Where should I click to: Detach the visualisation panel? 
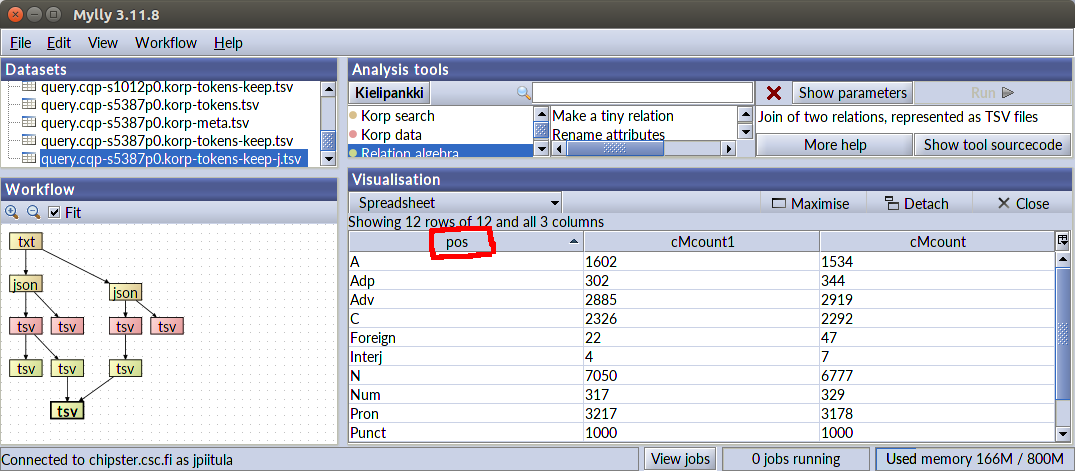coord(916,203)
